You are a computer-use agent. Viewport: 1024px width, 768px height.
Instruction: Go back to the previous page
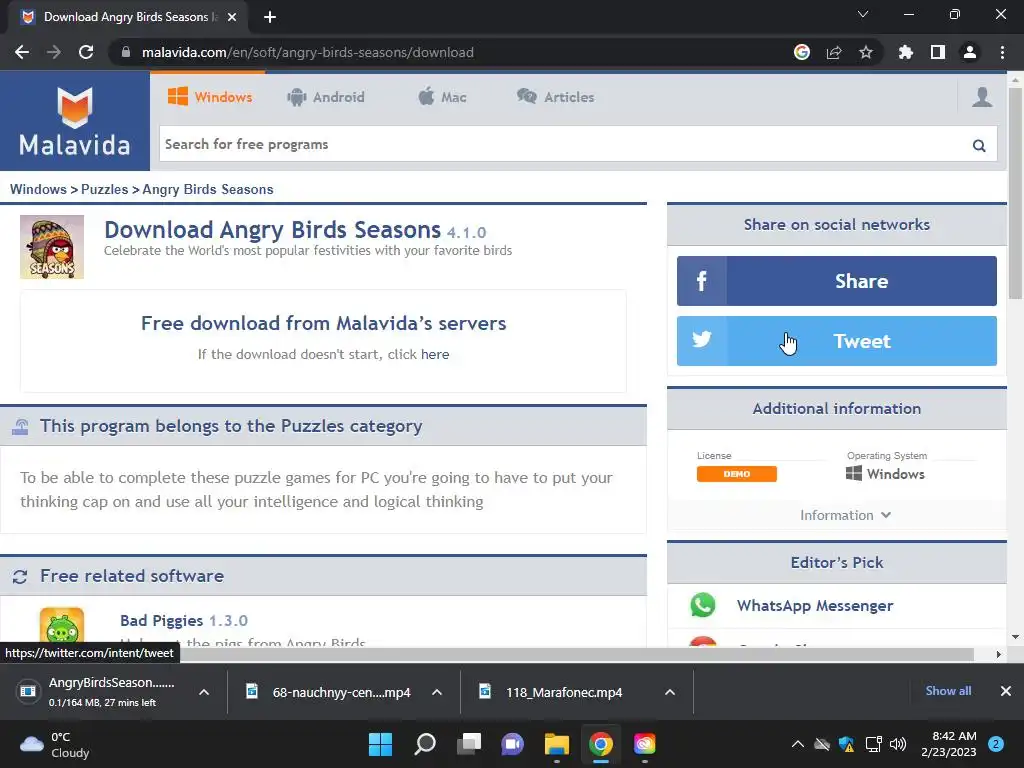[22, 52]
